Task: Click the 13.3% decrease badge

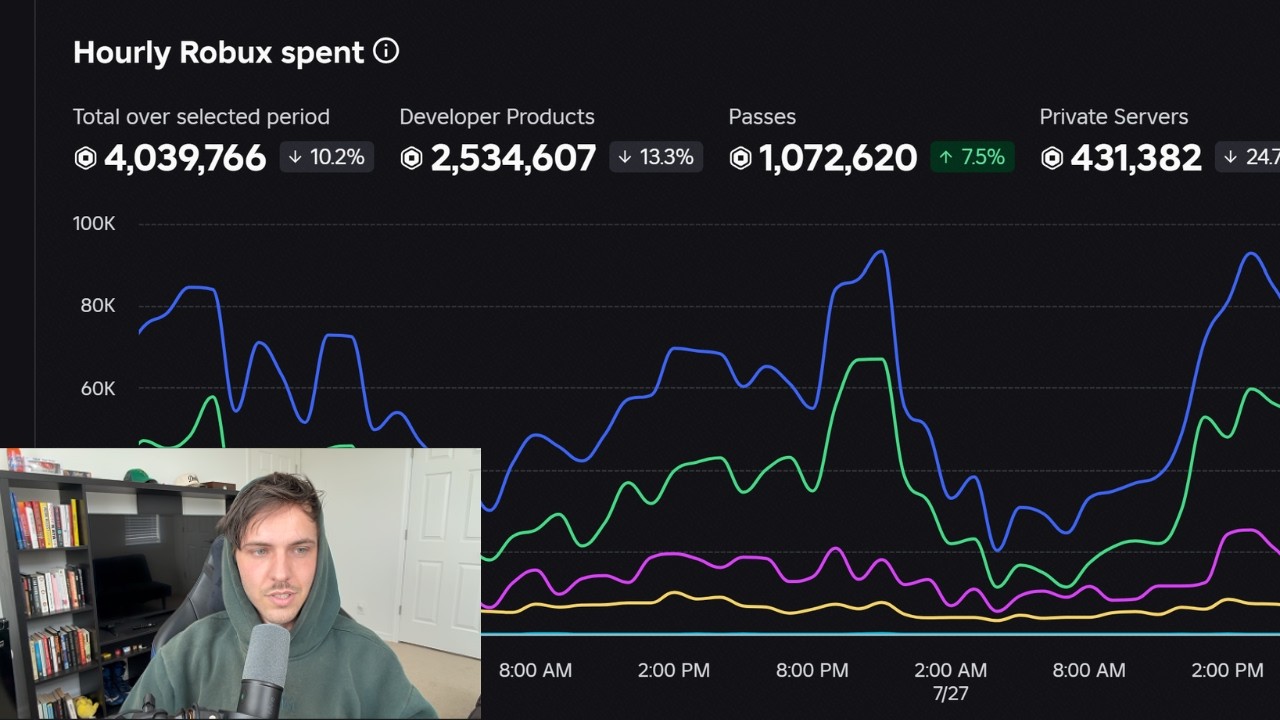Action: coord(656,157)
